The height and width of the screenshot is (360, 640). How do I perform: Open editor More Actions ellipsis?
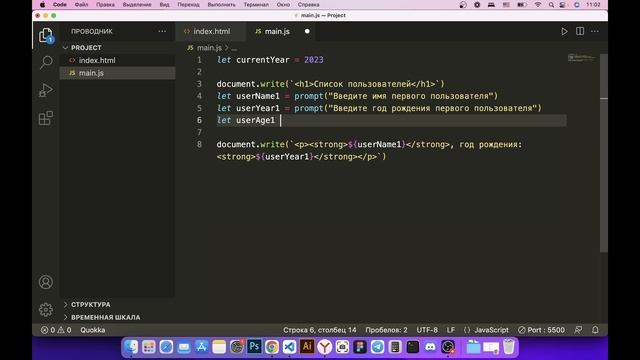(595, 31)
